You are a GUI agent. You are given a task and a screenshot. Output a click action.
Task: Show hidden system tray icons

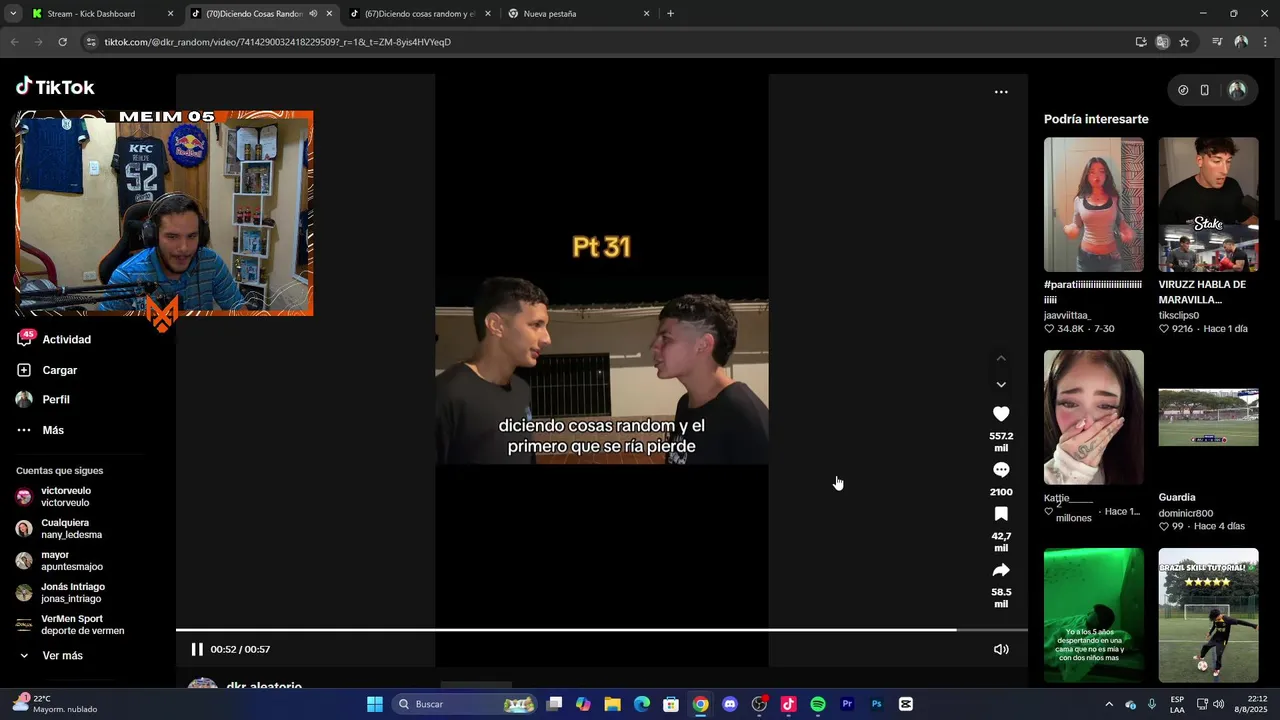tap(1108, 704)
